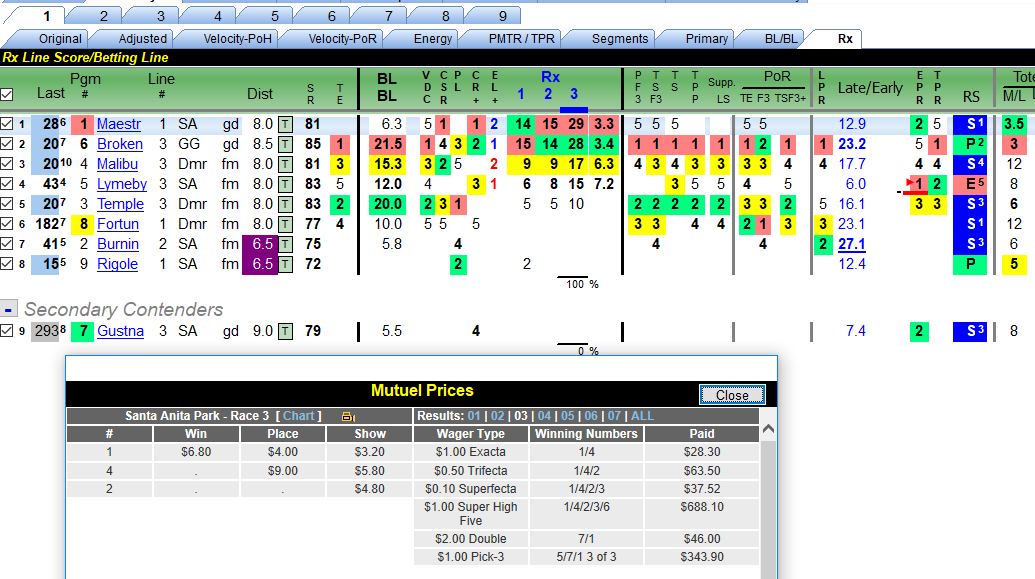Open the Adjusted tab
The height and width of the screenshot is (579, 1035).
pyautogui.click(x=143, y=39)
